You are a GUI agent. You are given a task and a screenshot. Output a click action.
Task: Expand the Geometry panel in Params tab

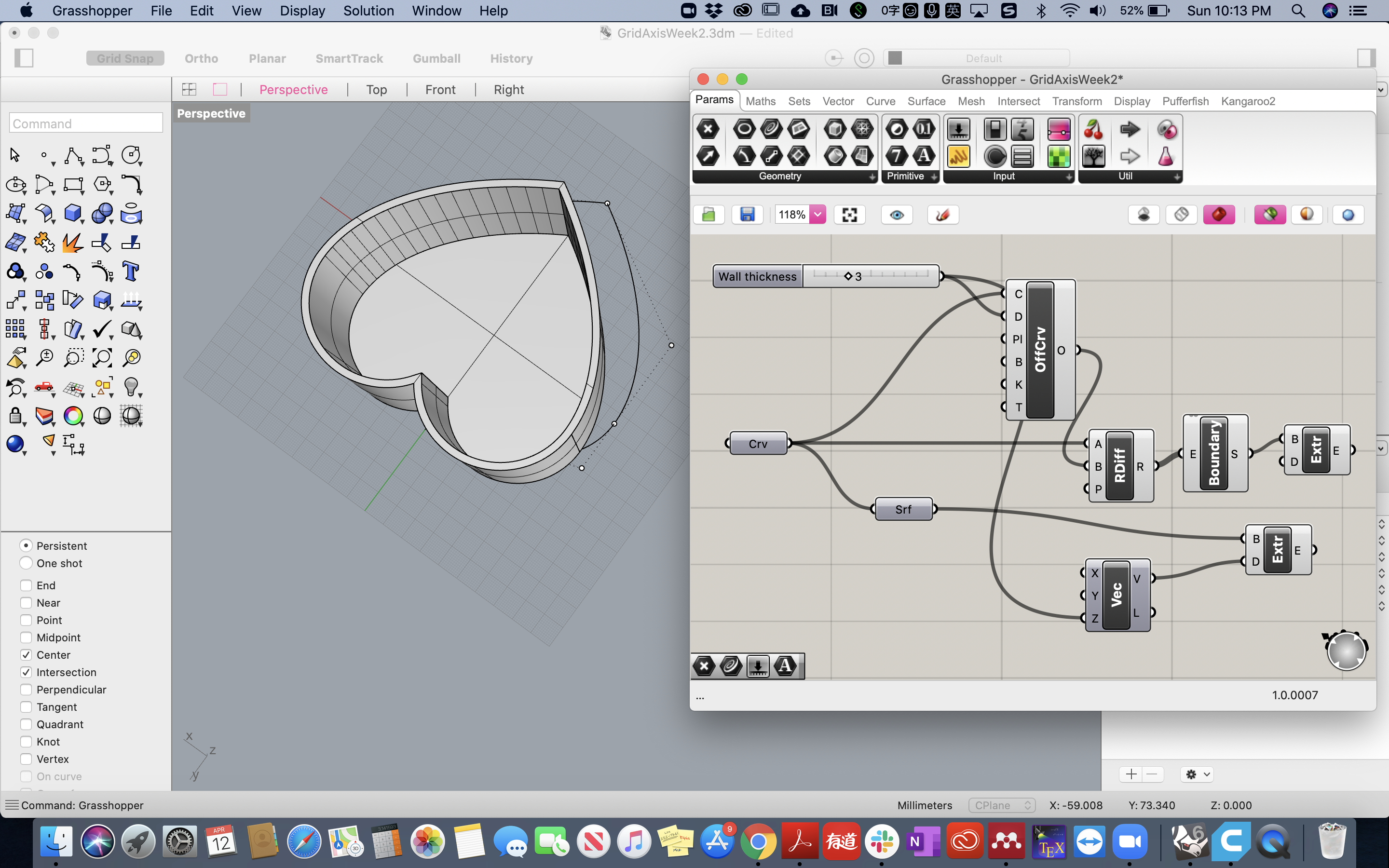click(x=872, y=177)
